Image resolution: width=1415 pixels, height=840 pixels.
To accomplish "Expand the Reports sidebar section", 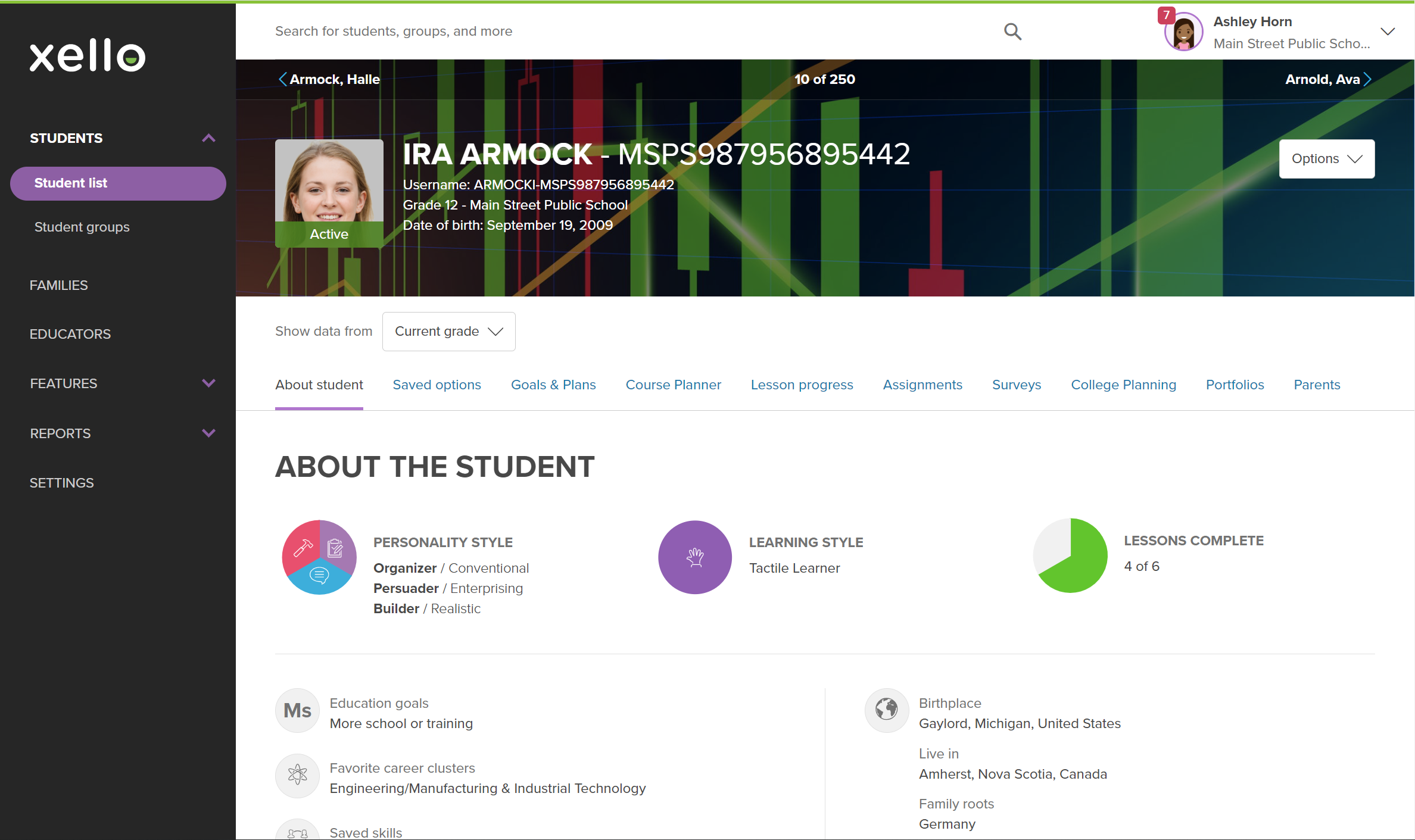I will point(208,433).
